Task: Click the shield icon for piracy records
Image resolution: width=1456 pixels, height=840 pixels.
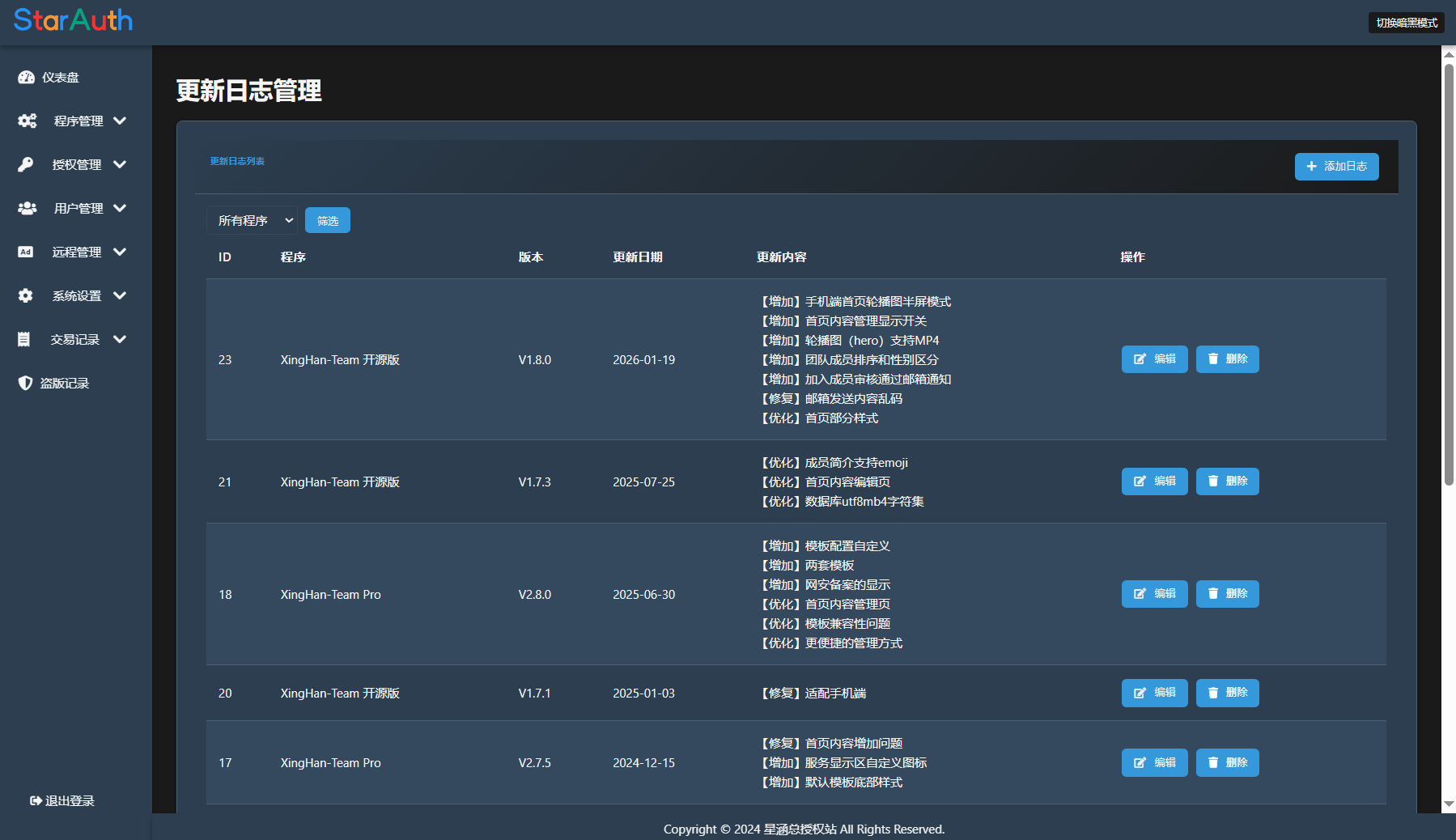Action: click(x=26, y=384)
